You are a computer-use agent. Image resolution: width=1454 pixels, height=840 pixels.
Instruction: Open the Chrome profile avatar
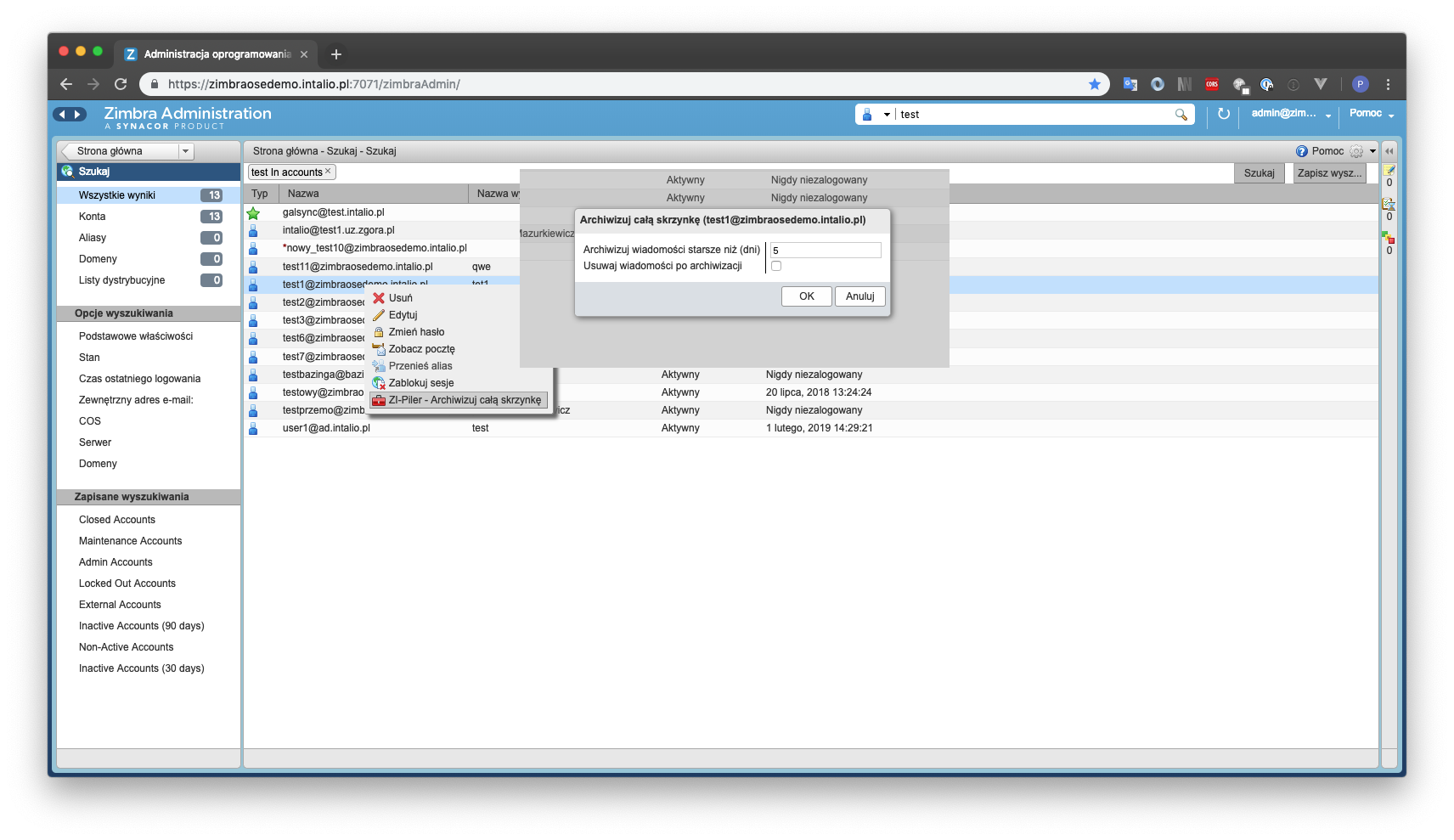1360,84
